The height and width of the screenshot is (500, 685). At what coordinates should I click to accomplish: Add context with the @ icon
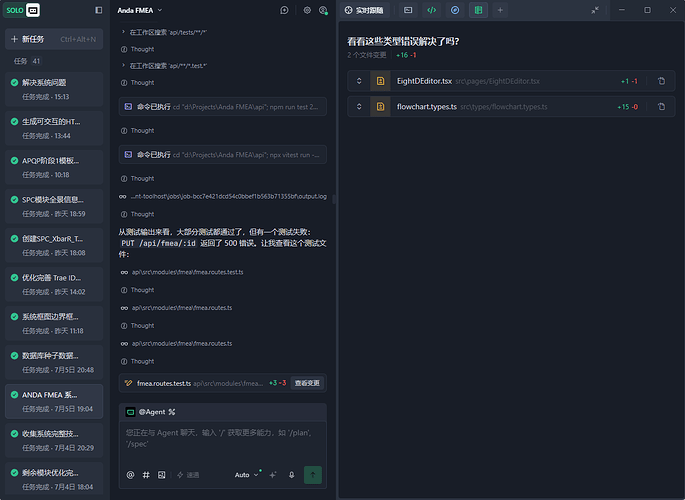[x=130, y=475]
